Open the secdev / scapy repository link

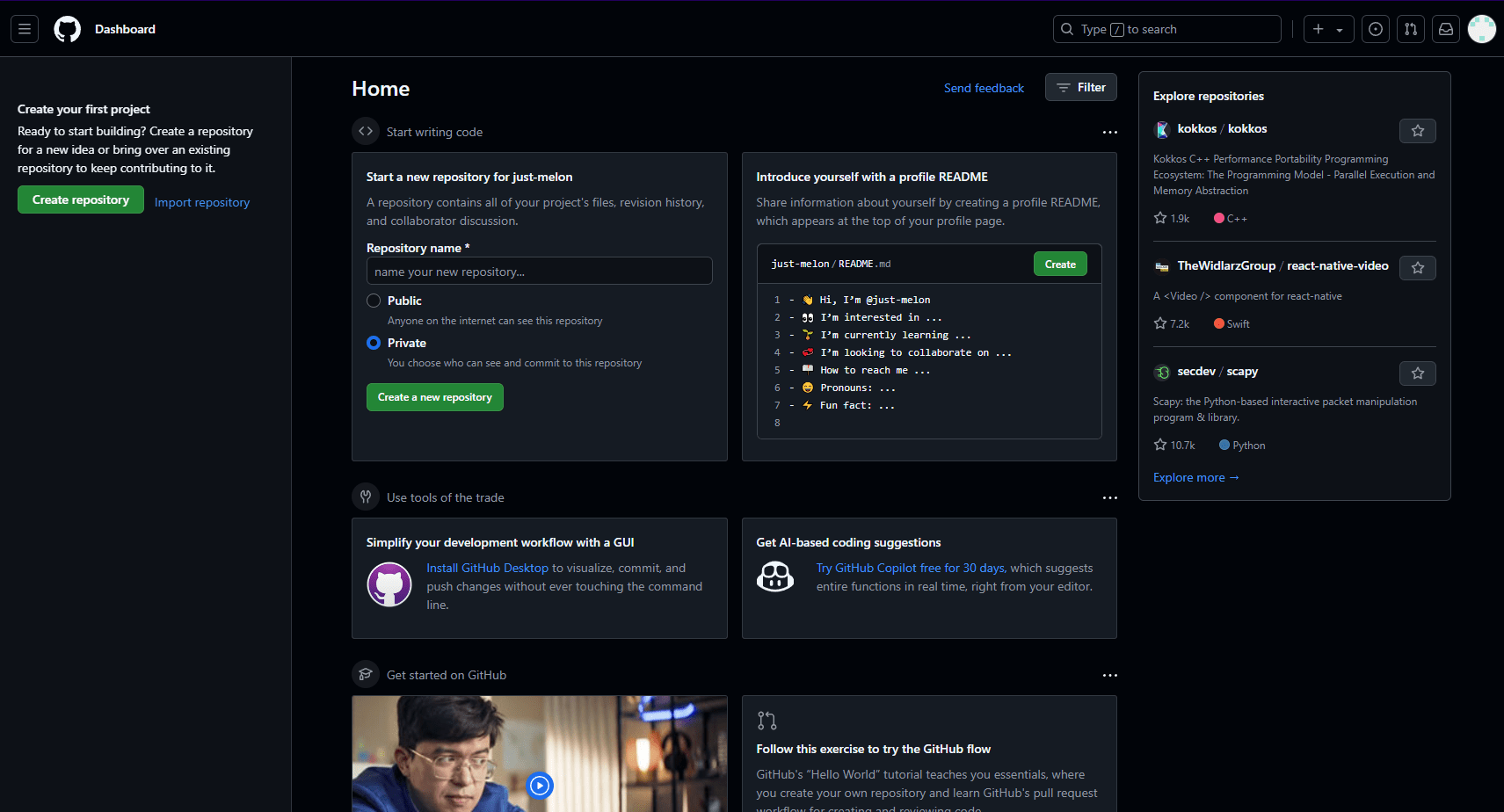click(1217, 371)
